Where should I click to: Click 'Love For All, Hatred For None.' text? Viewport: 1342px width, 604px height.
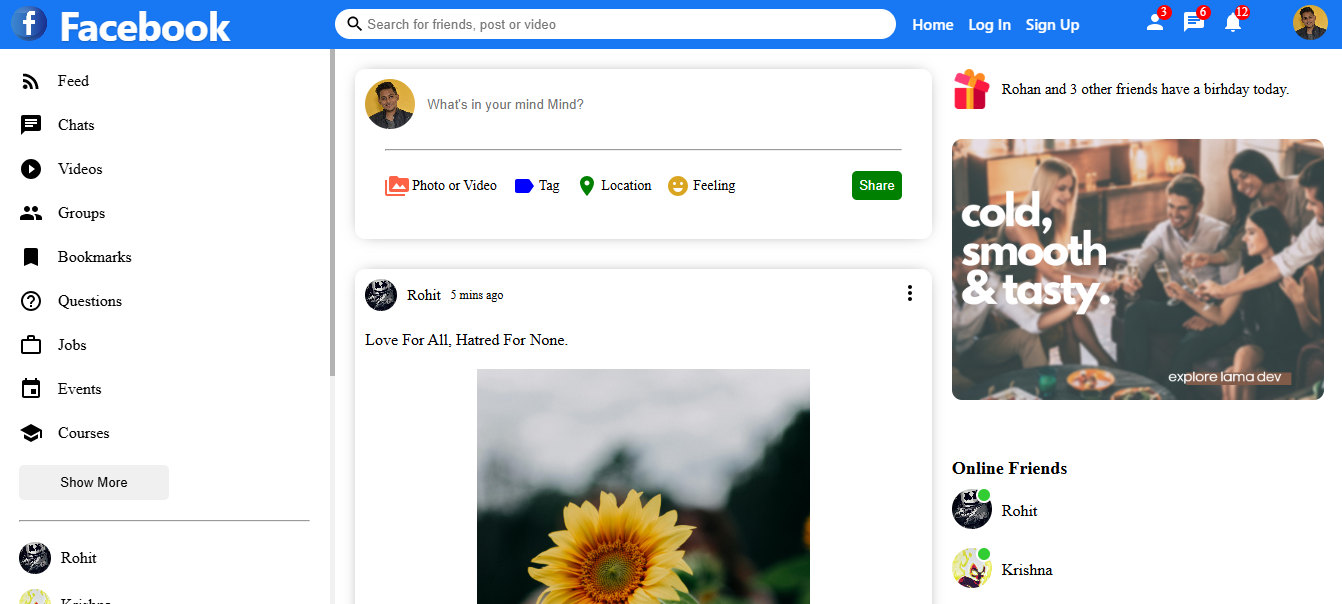[466, 340]
